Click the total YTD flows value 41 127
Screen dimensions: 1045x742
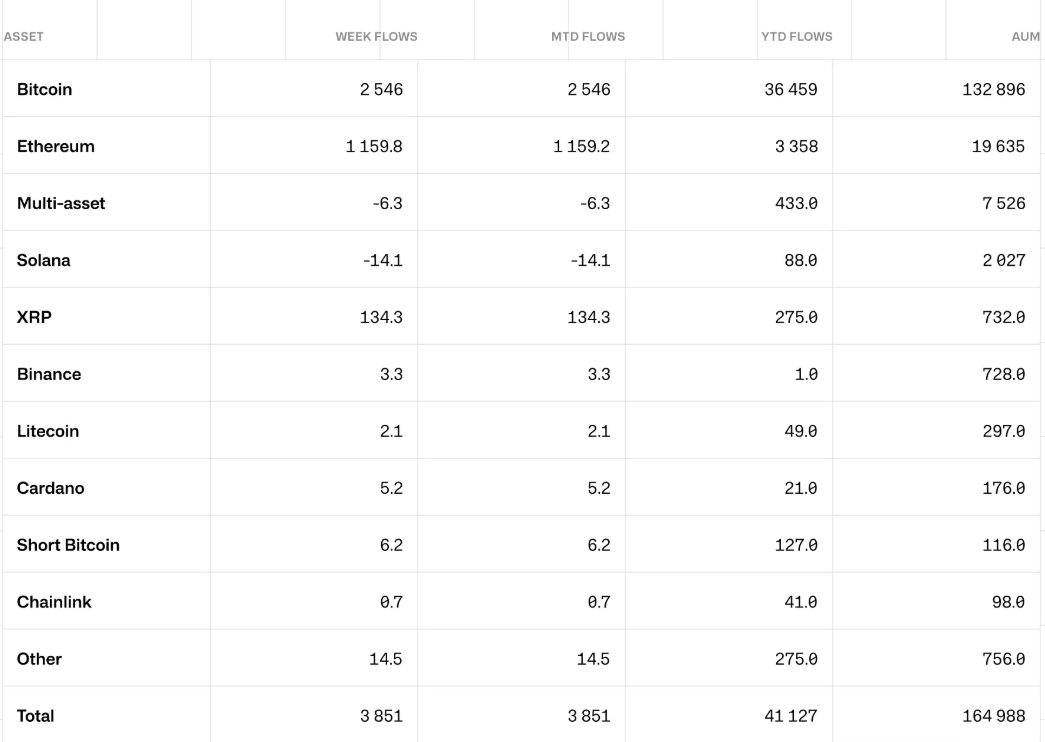[x=790, y=716]
